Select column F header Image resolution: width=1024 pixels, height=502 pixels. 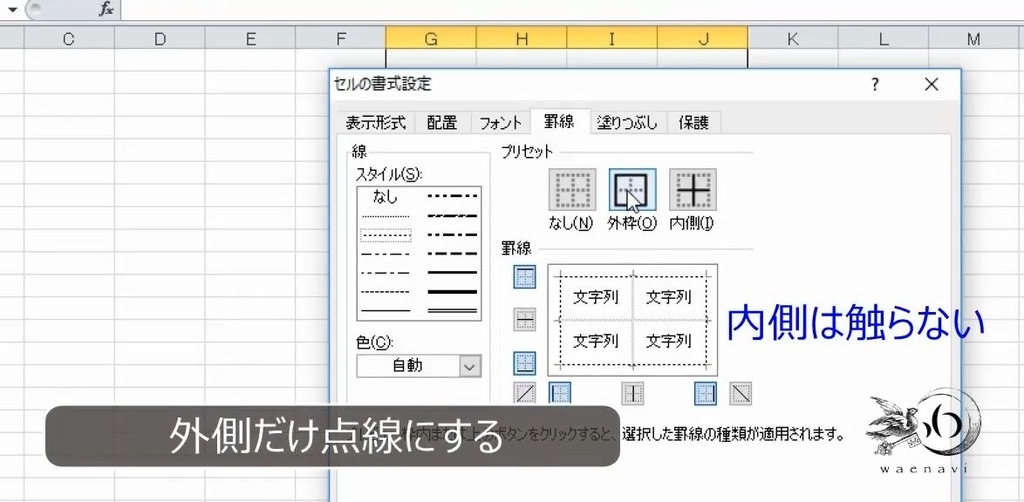tap(341, 39)
